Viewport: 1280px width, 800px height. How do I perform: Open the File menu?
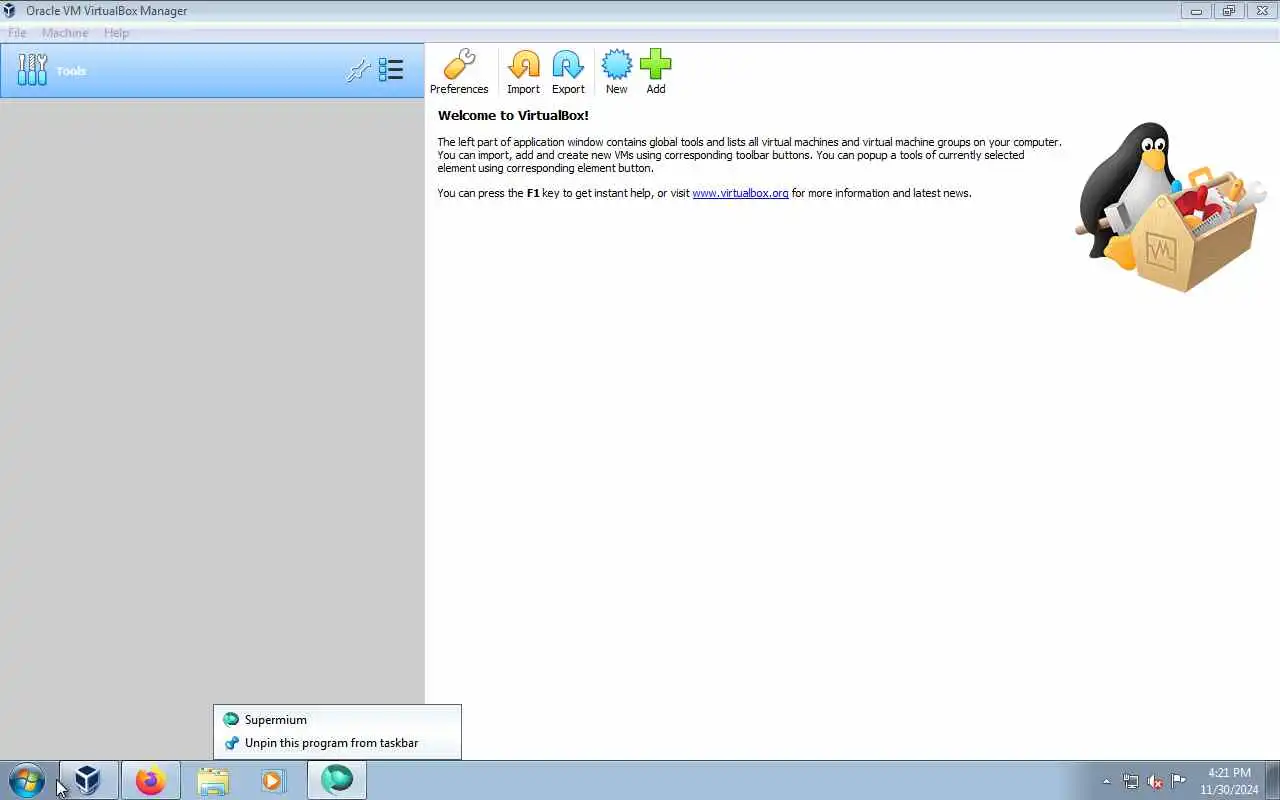point(17,33)
